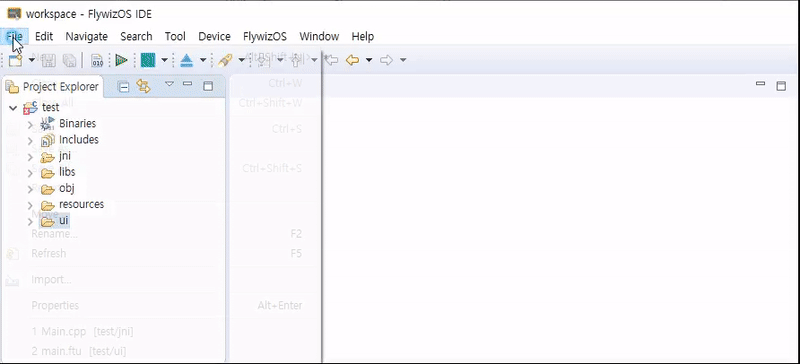Expand the resources folder

pyautogui.click(x=30, y=206)
